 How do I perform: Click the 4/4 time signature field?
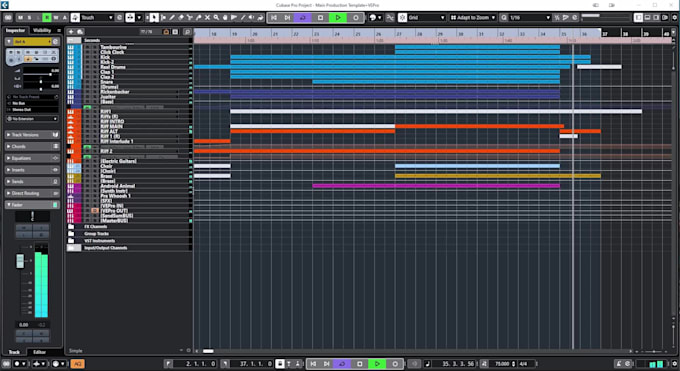click(523, 364)
